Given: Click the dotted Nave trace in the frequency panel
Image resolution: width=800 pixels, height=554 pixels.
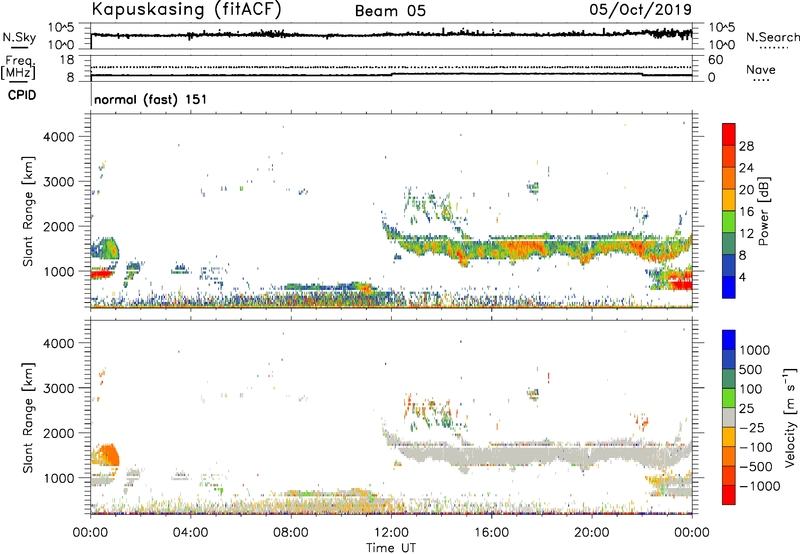Looking at the screenshot, I should point(391,67).
